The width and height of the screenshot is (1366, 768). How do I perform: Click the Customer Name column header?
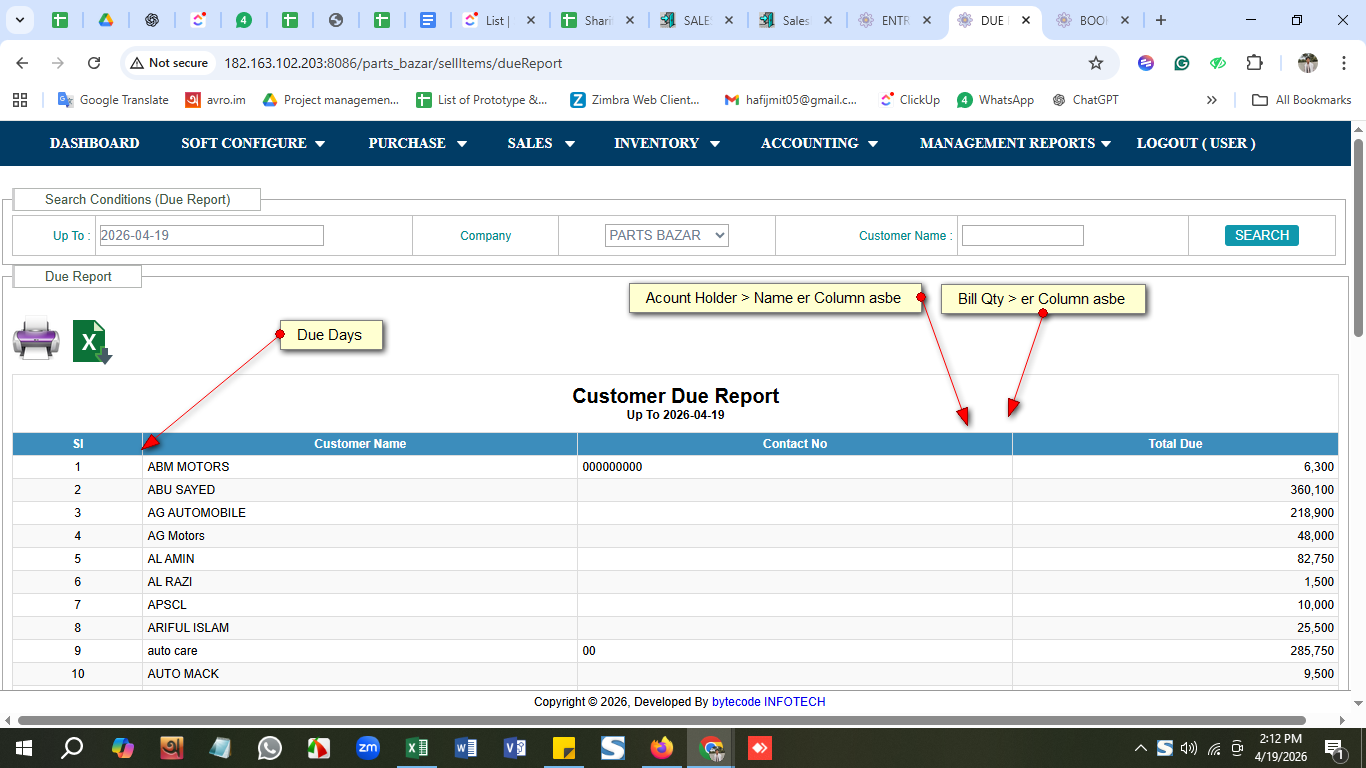pos(360,444)
